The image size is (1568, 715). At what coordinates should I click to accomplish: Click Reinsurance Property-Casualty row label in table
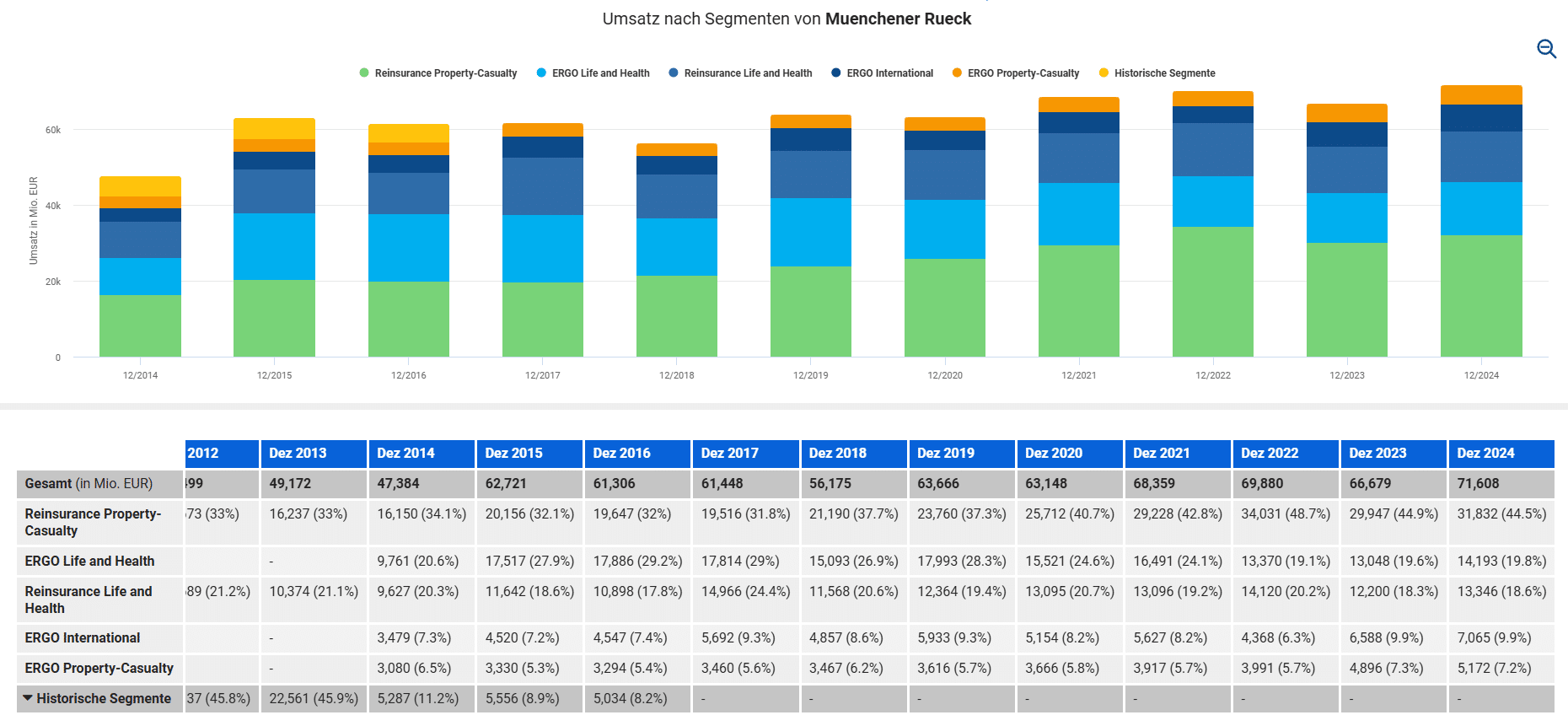click(93, 522)
